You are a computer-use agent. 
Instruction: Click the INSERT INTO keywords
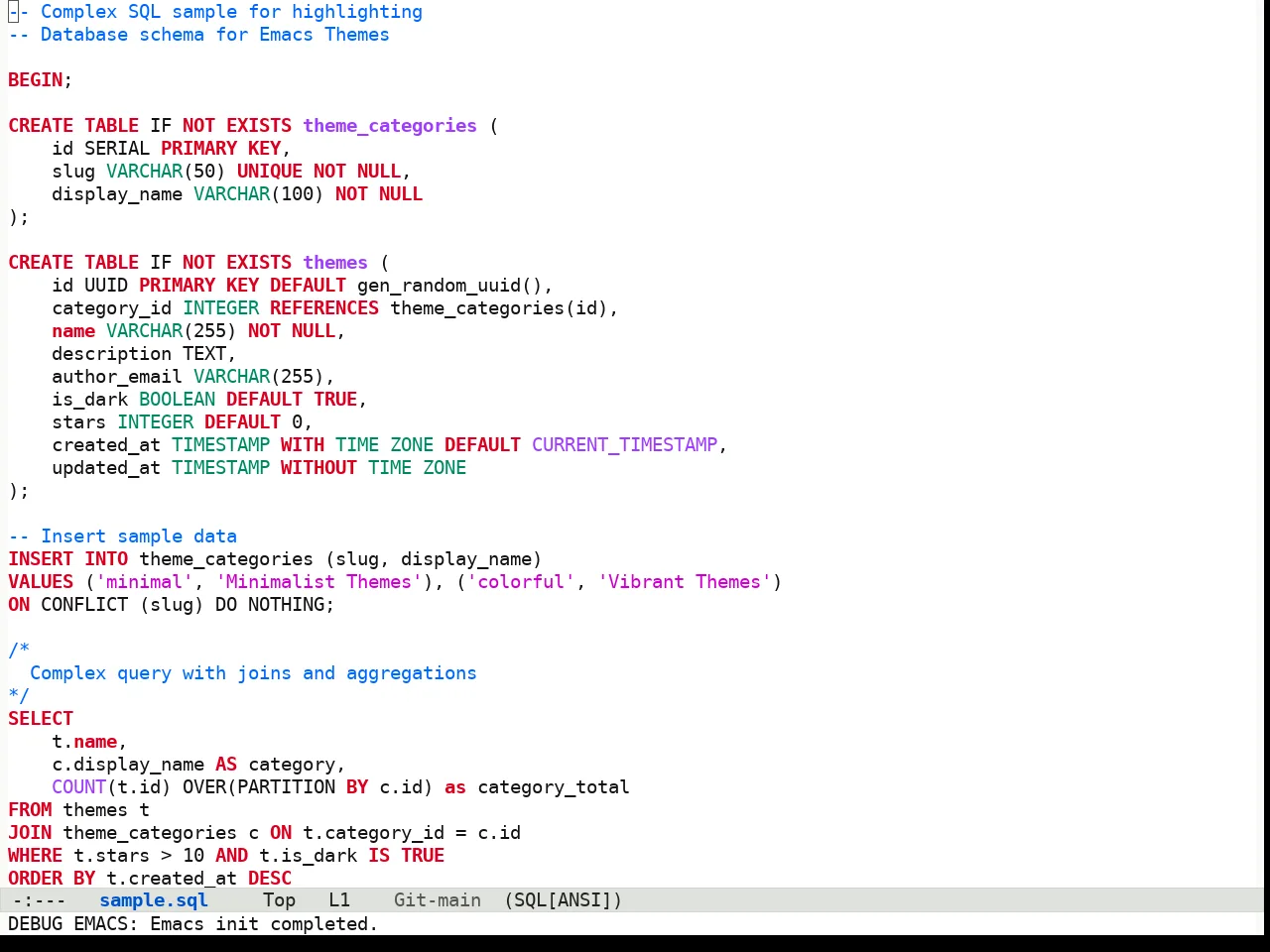[67, 559]
